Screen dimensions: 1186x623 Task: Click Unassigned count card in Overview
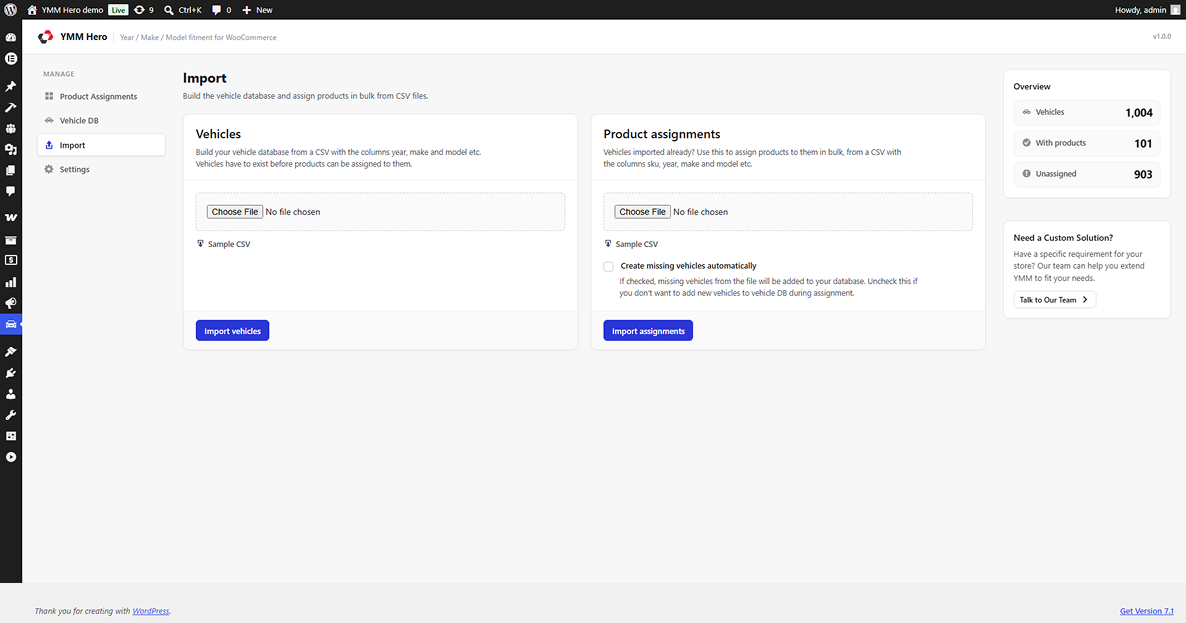click(x=1087, y=175)
